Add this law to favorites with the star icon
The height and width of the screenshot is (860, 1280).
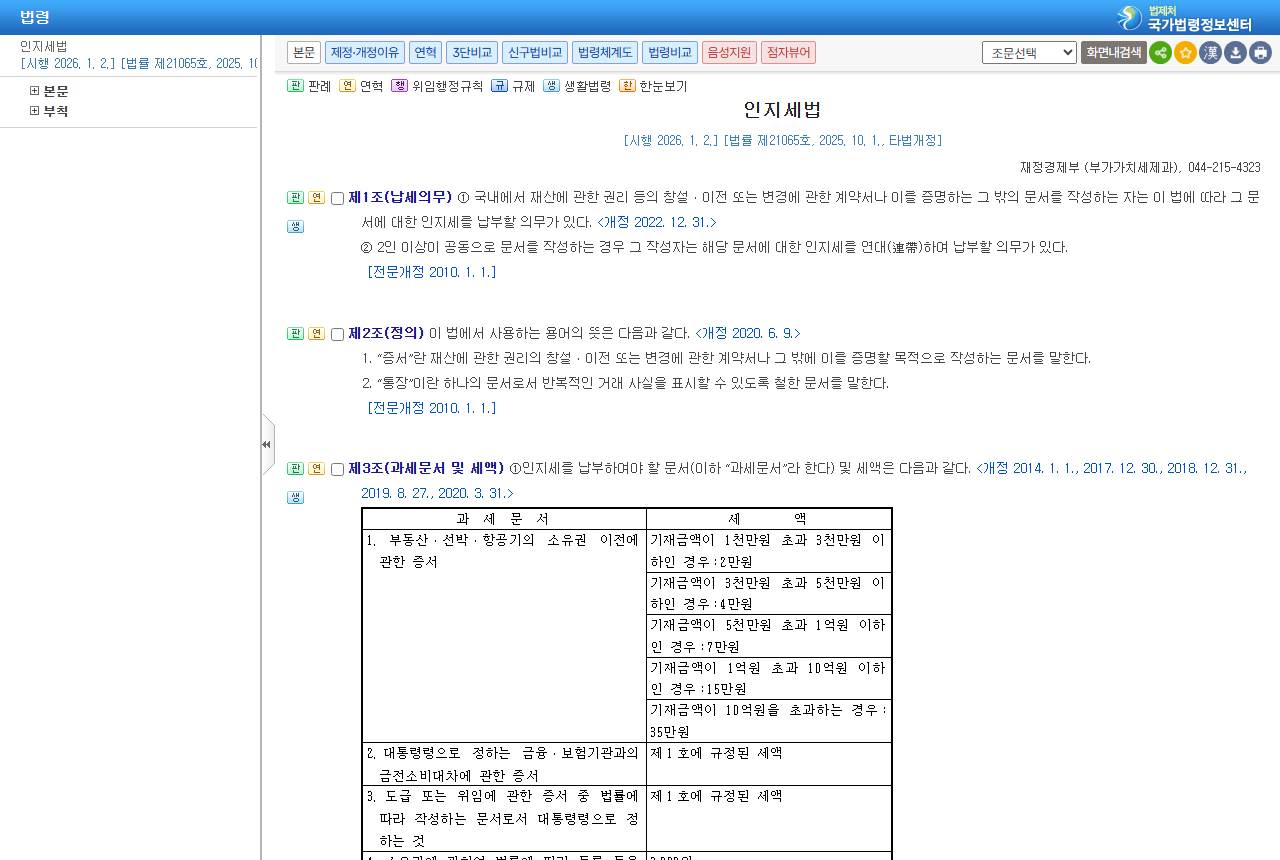[x=1185, y=53]
